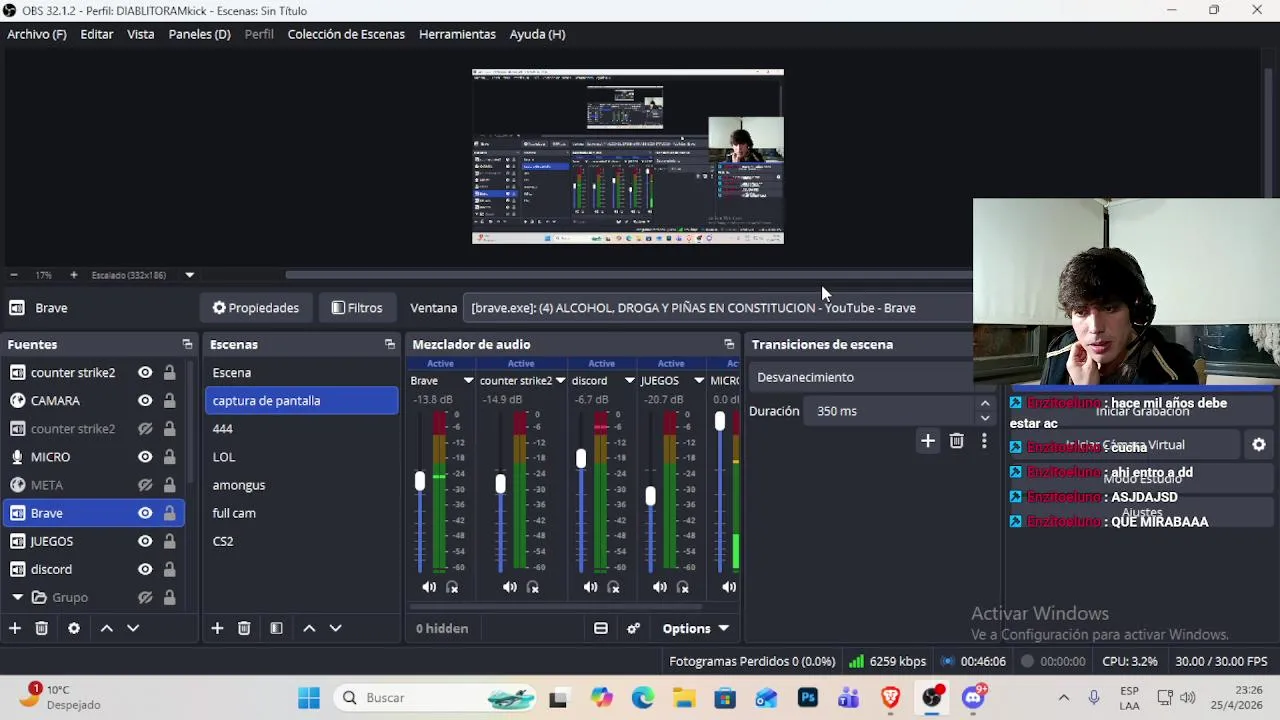Move selected scene up in Escenas
1280x720 pixels.
(309, 628)
